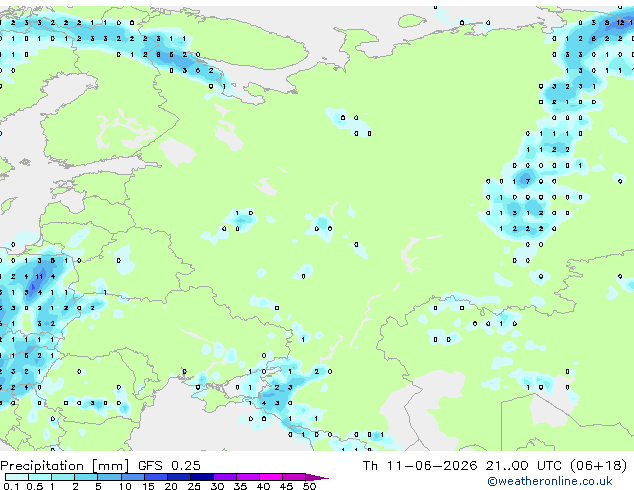Open the weatheronline.co.uk copyright link
The height and width of the screenshot is (490, 634).
550,481
